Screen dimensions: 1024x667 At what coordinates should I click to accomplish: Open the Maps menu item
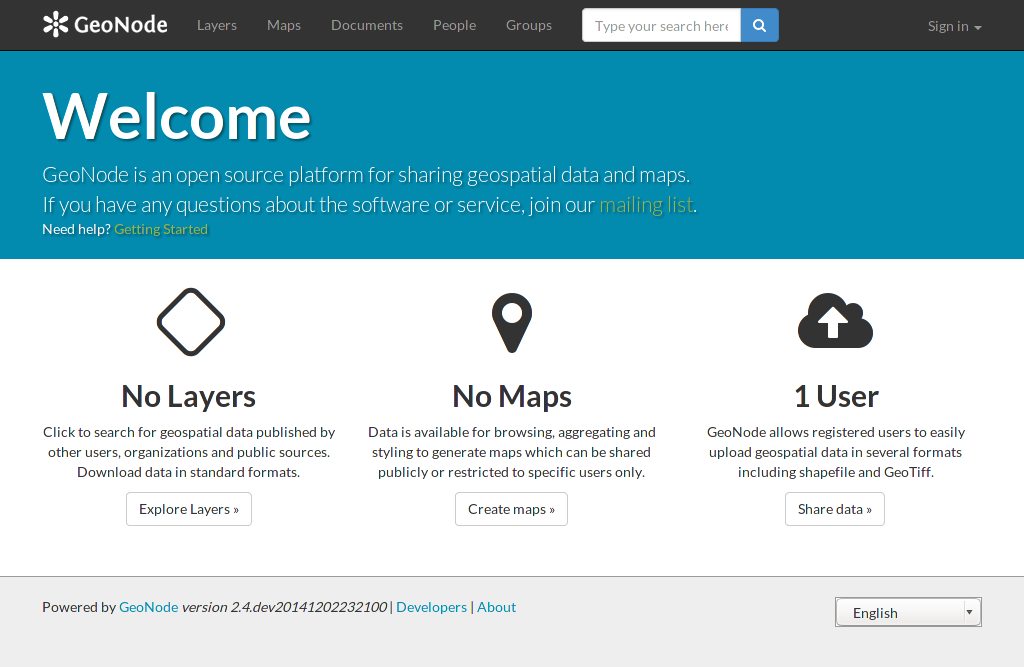284,25
